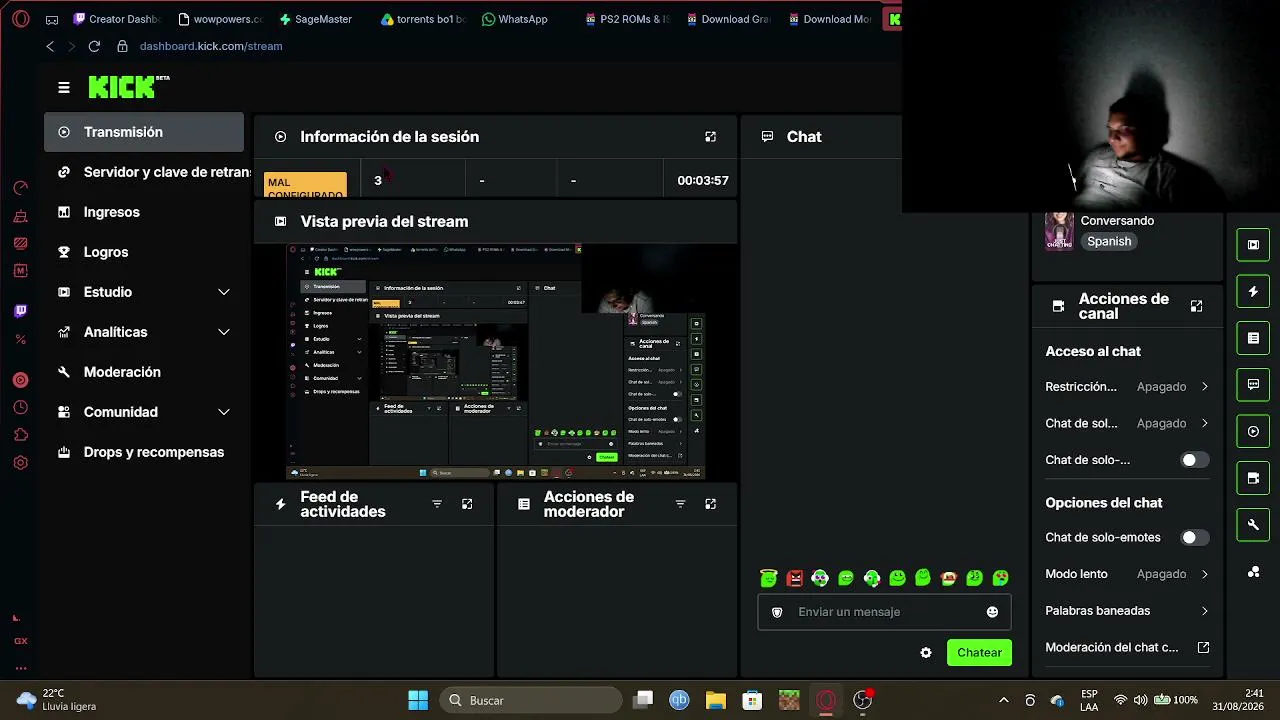The image size is (1280, 720).
Task: Go back using the browser back arrow
Action: (x=50, y=46)
